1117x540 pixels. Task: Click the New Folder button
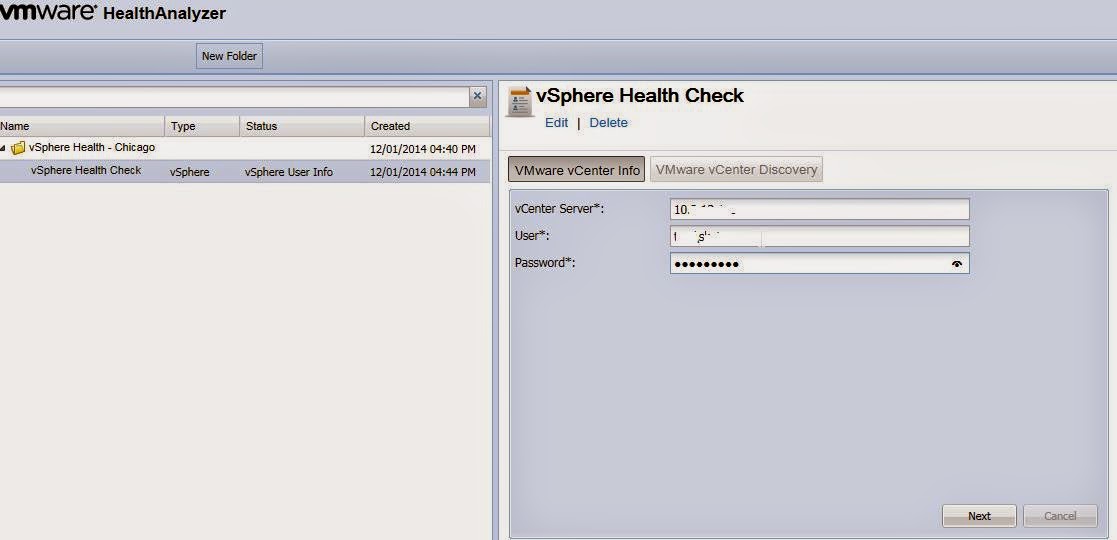point(229,56)
